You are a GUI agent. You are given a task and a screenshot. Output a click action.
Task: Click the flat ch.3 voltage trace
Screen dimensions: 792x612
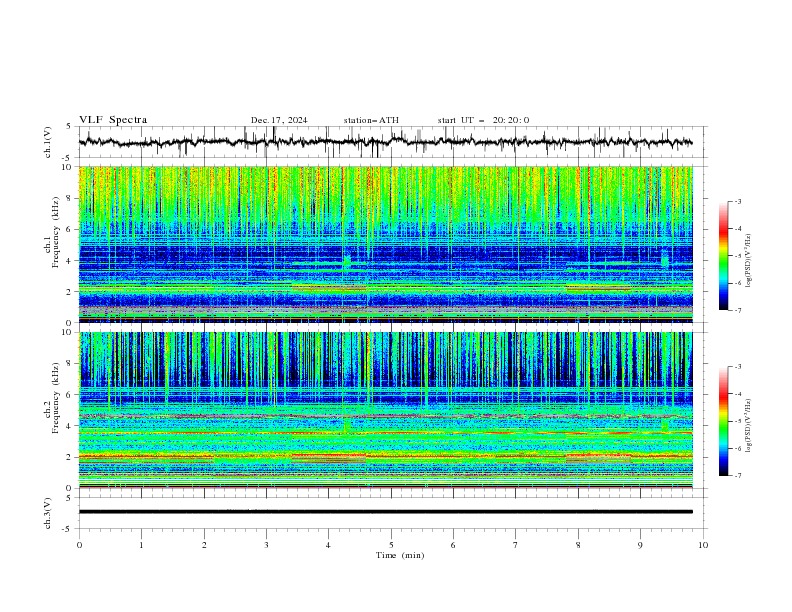(x=385, y=512)
